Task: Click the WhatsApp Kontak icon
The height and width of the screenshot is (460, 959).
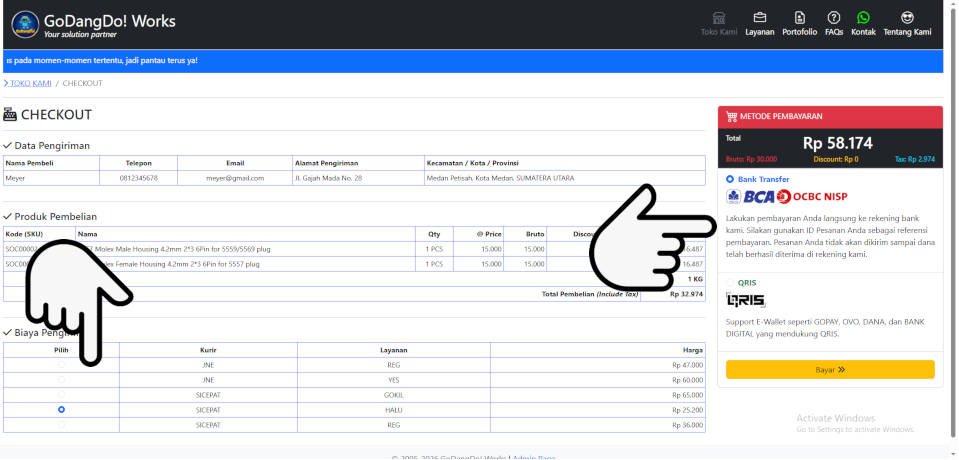Action: [x=863, y=18]
